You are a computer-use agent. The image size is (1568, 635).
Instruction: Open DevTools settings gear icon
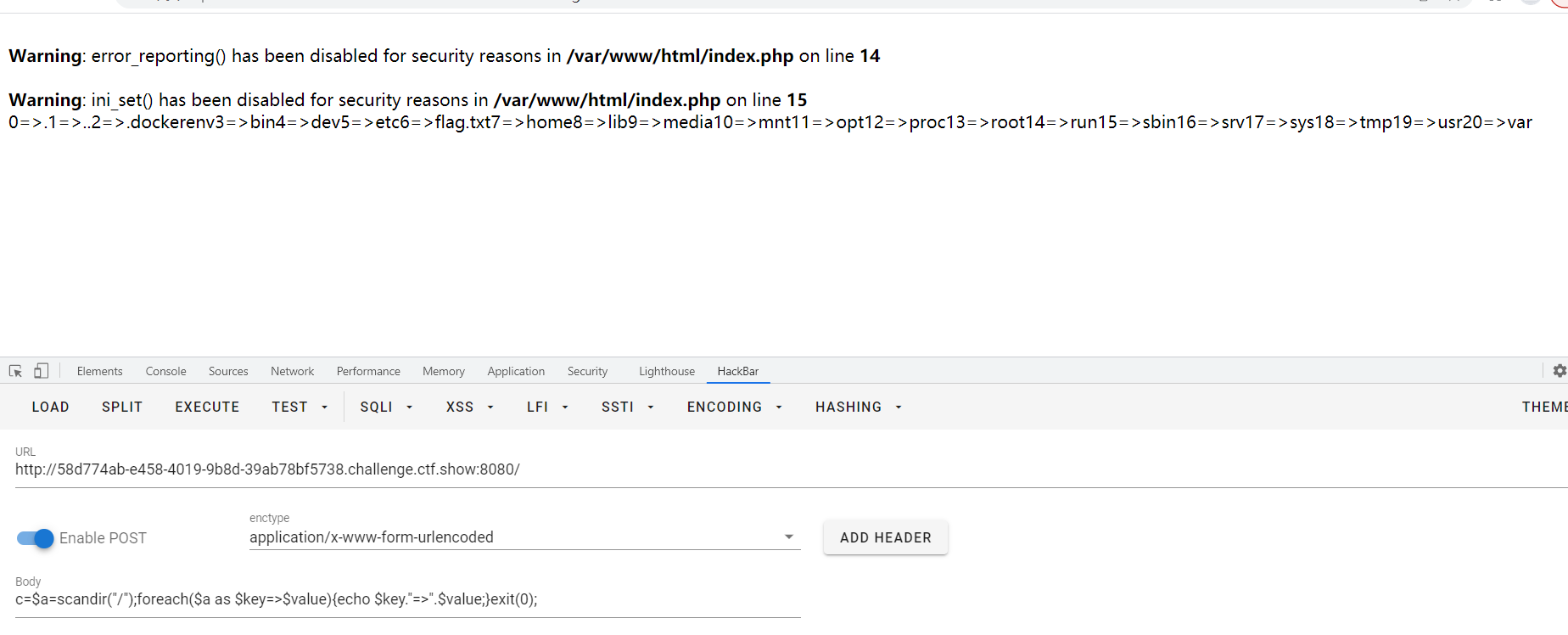coord(1560,371)
